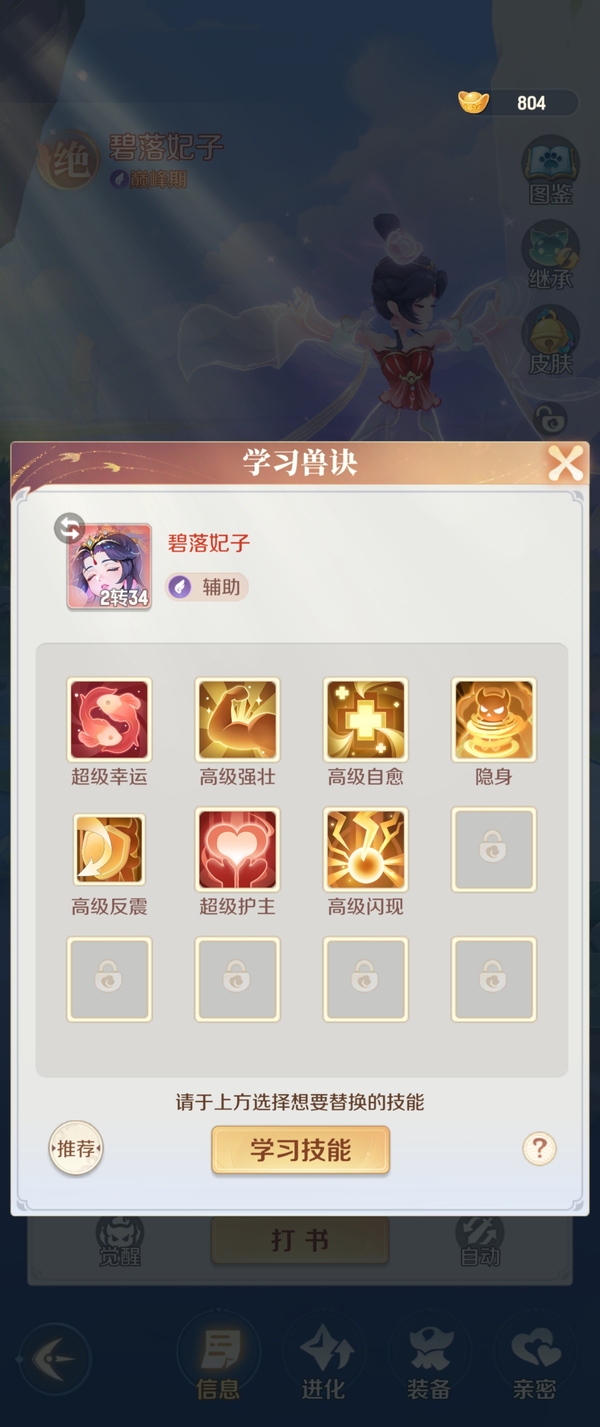The width and height of the screenshot is (600, 1427).
Task: Open the 推荐 recommendations button
Action: click(x=76, y=1149)
